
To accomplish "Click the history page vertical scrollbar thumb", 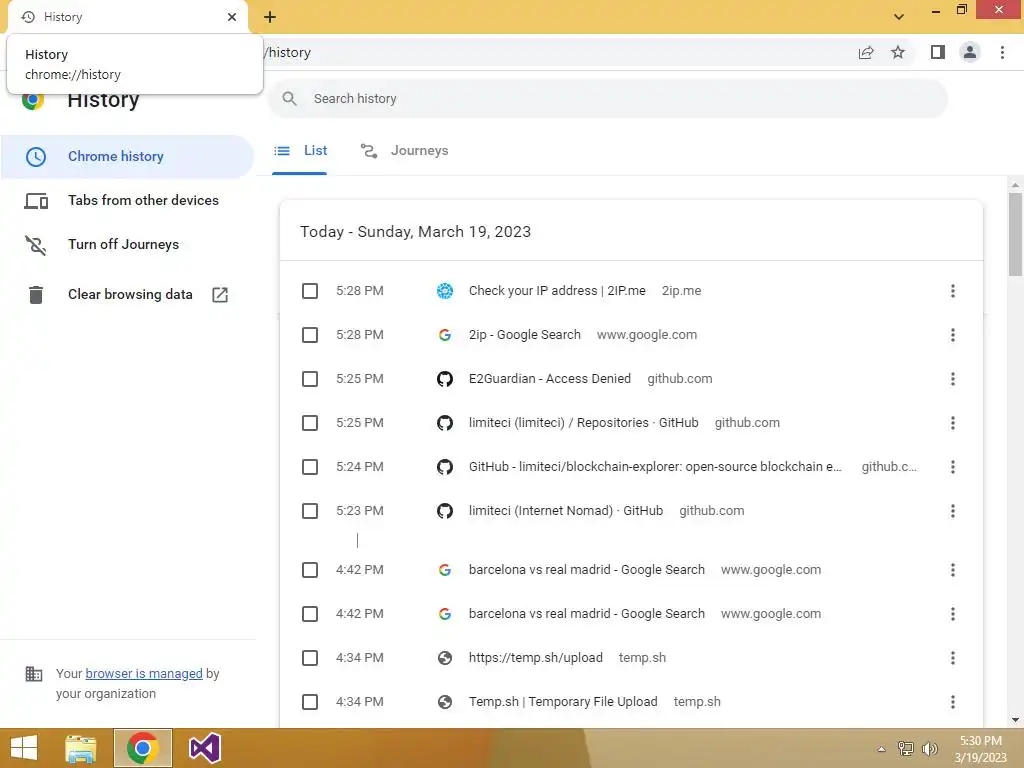I will coord(1015,234).
